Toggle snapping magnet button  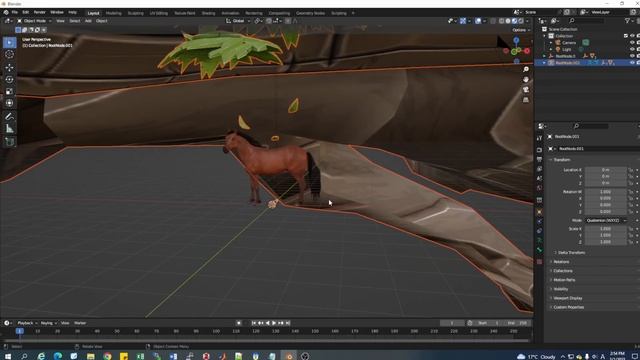tap(269, 21)
